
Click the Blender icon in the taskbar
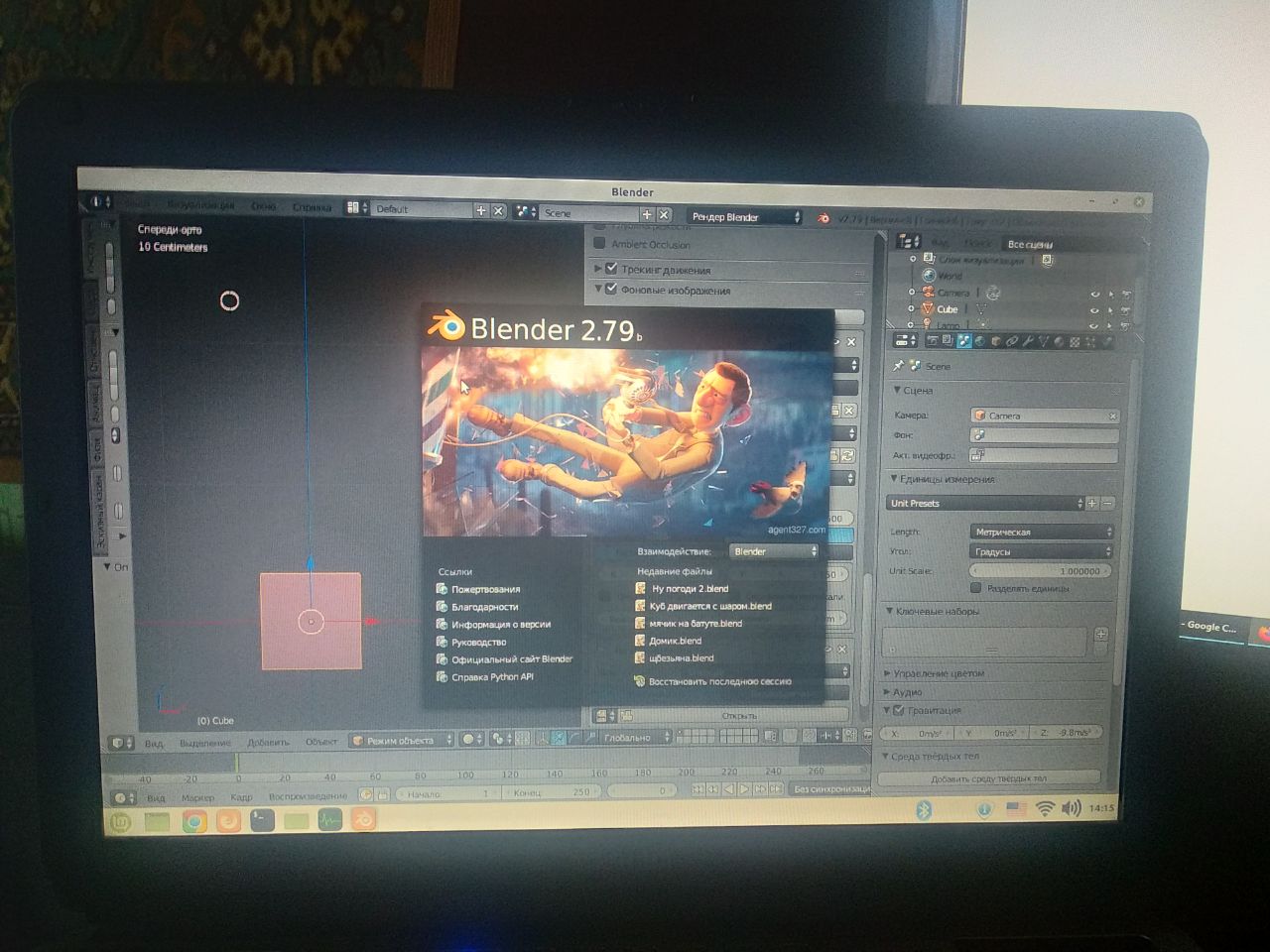tap(363, 820)
